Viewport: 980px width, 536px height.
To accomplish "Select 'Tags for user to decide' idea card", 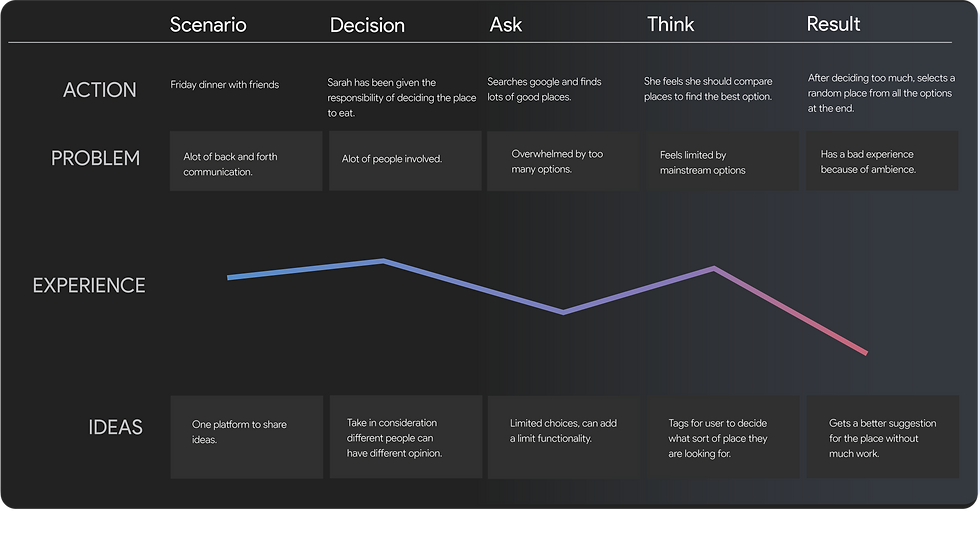I will [x=721, y=436].
